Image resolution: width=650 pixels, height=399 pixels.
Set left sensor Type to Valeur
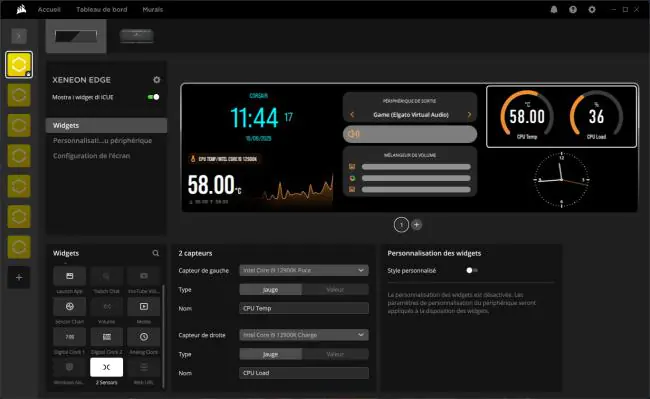pos(335,290)
